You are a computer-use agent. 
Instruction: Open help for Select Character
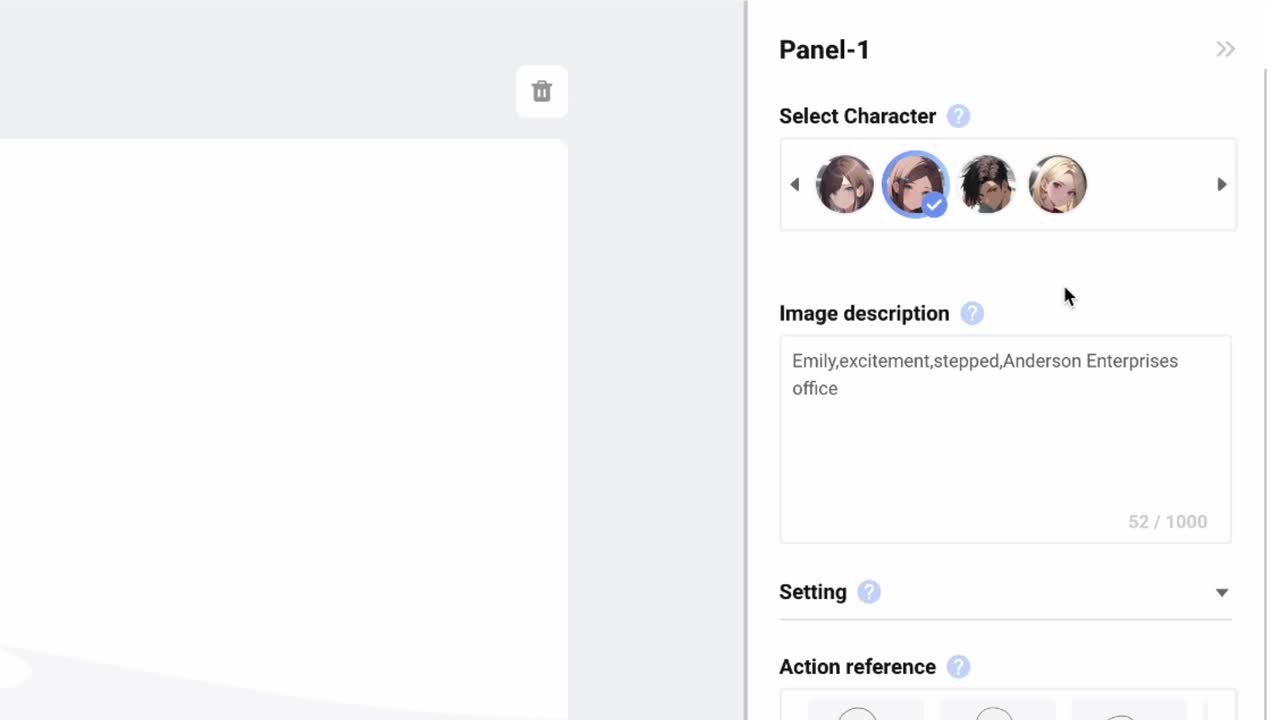[x=958, y=116]
